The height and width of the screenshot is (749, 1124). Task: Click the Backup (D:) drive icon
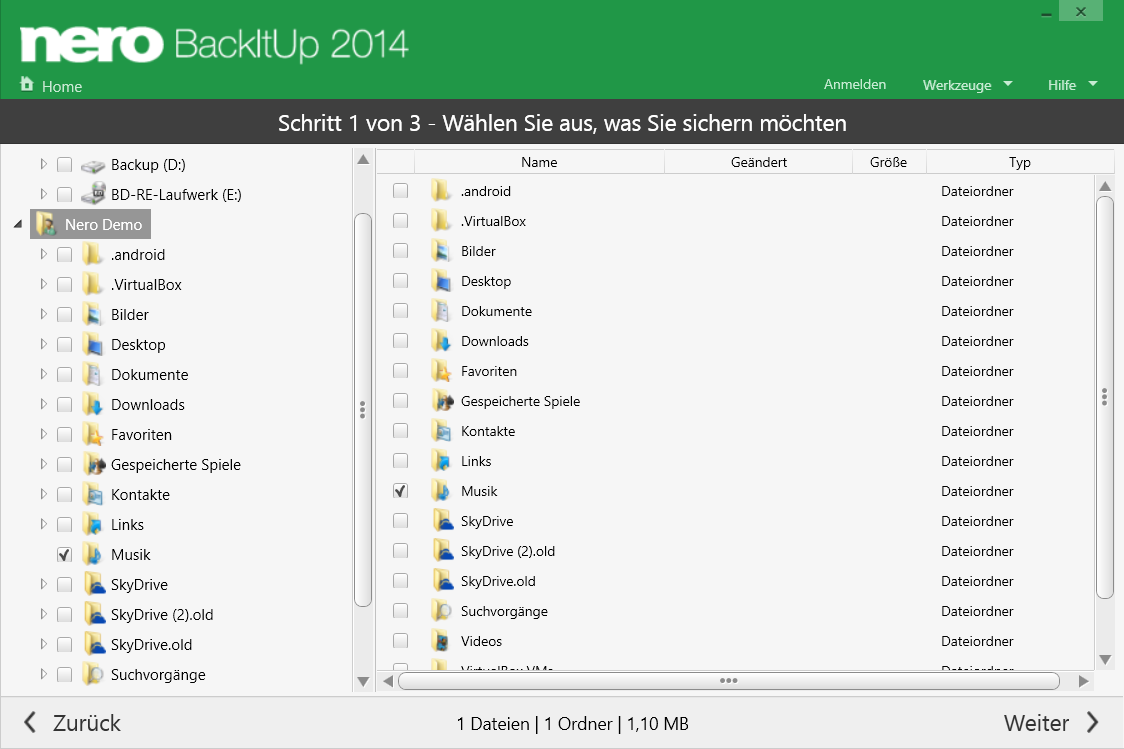93,166
